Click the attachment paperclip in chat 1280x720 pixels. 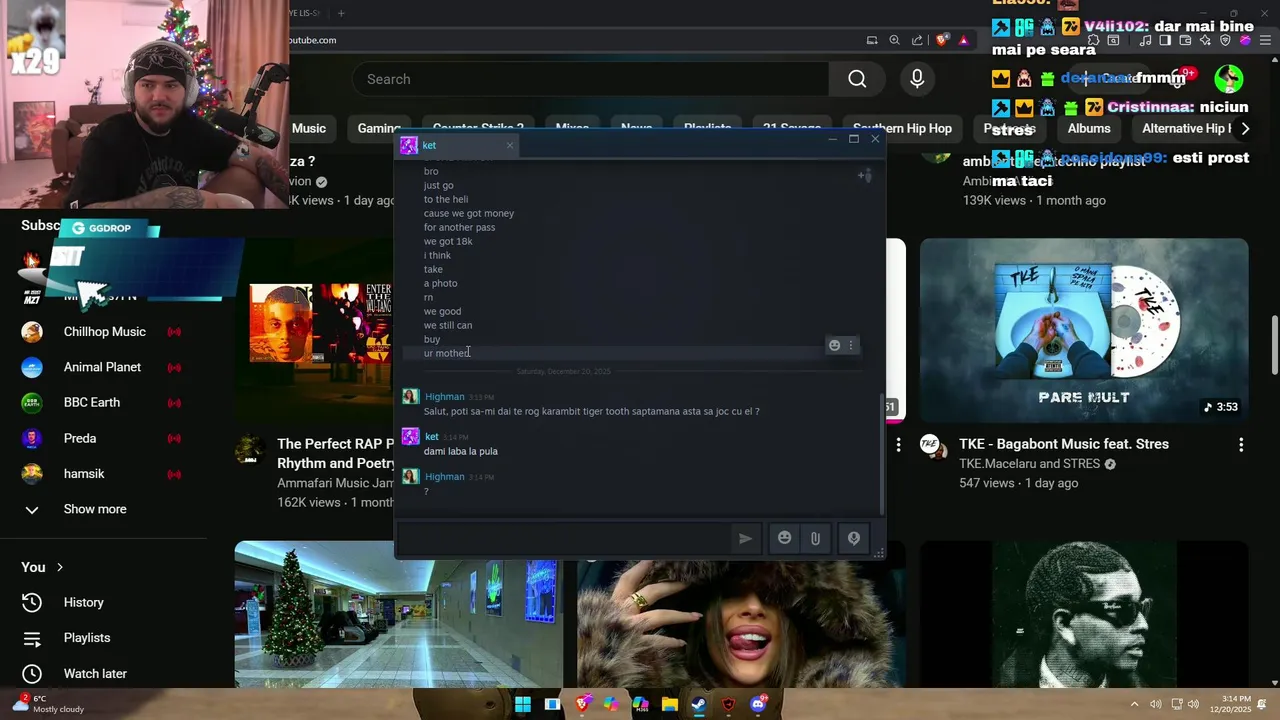point(815,538)
